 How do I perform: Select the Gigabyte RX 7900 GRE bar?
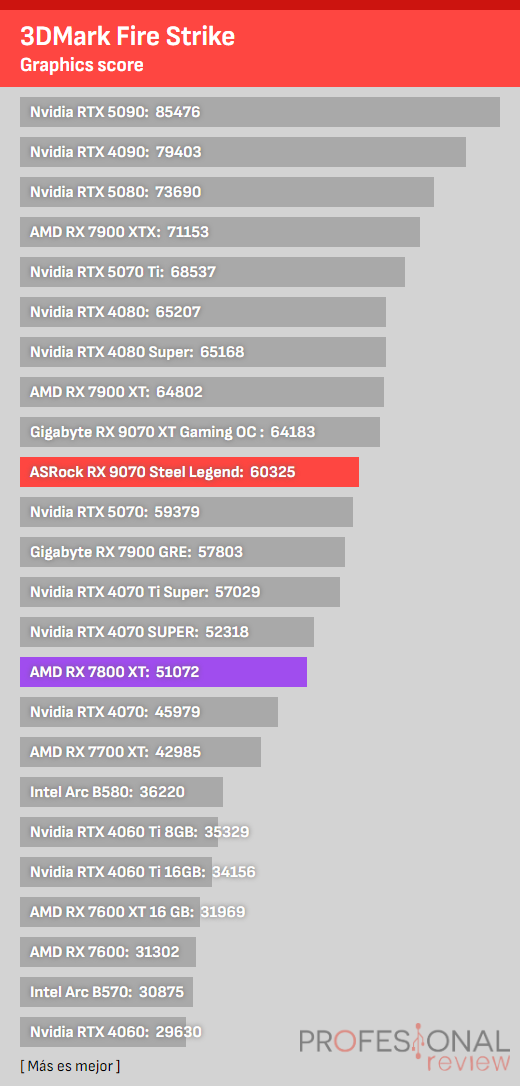(x=183, y=552)
